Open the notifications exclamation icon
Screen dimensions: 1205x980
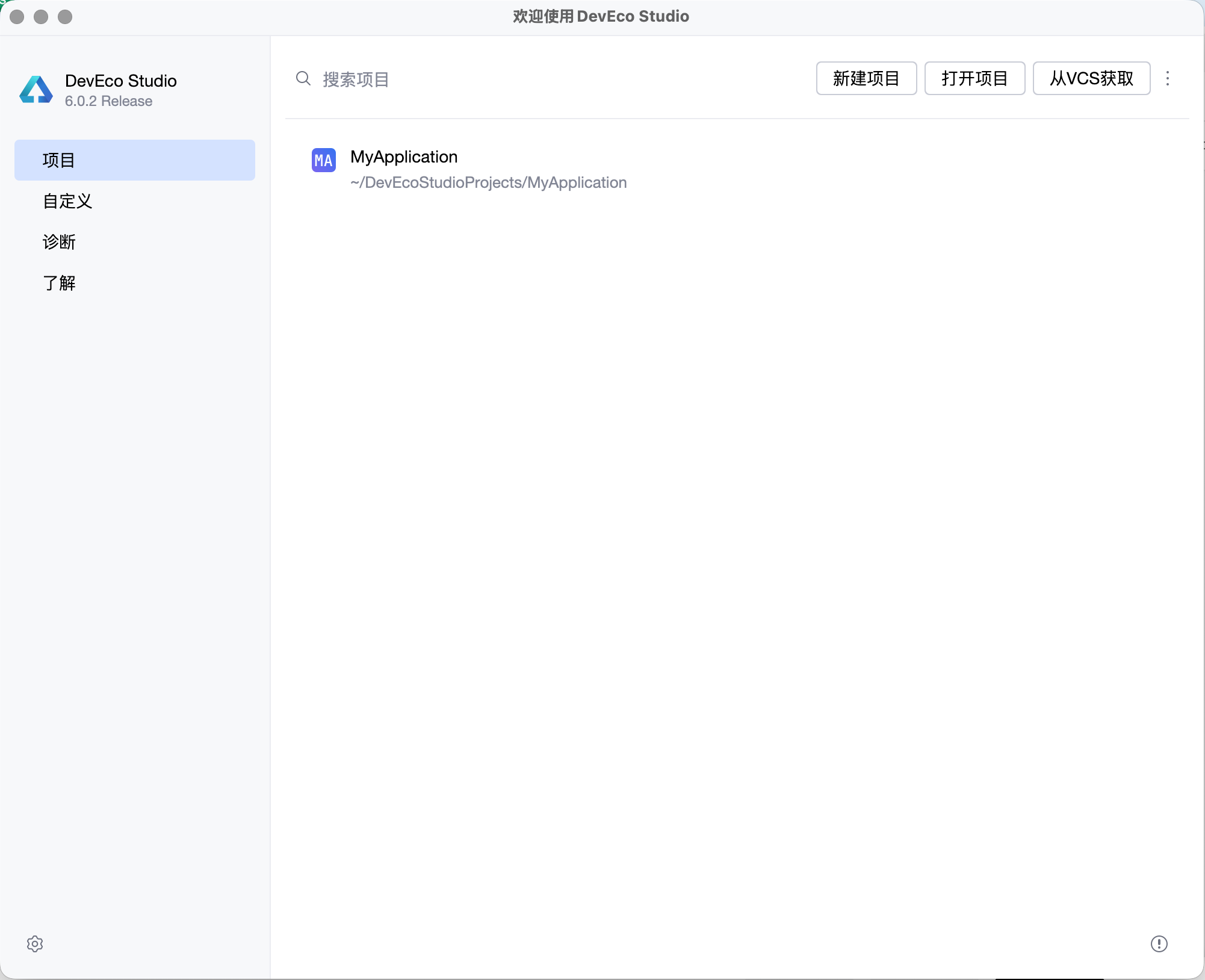click(1159, 943)
